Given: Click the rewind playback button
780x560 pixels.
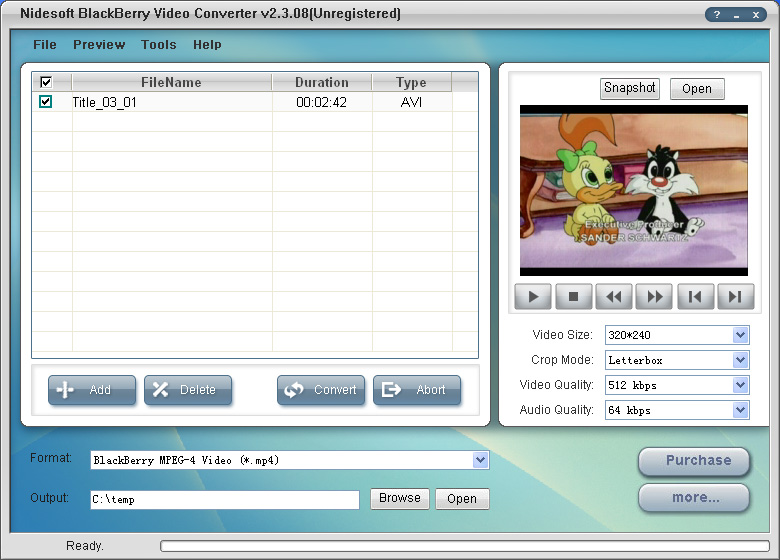Looking at the screenshot, I should (614, 296).
